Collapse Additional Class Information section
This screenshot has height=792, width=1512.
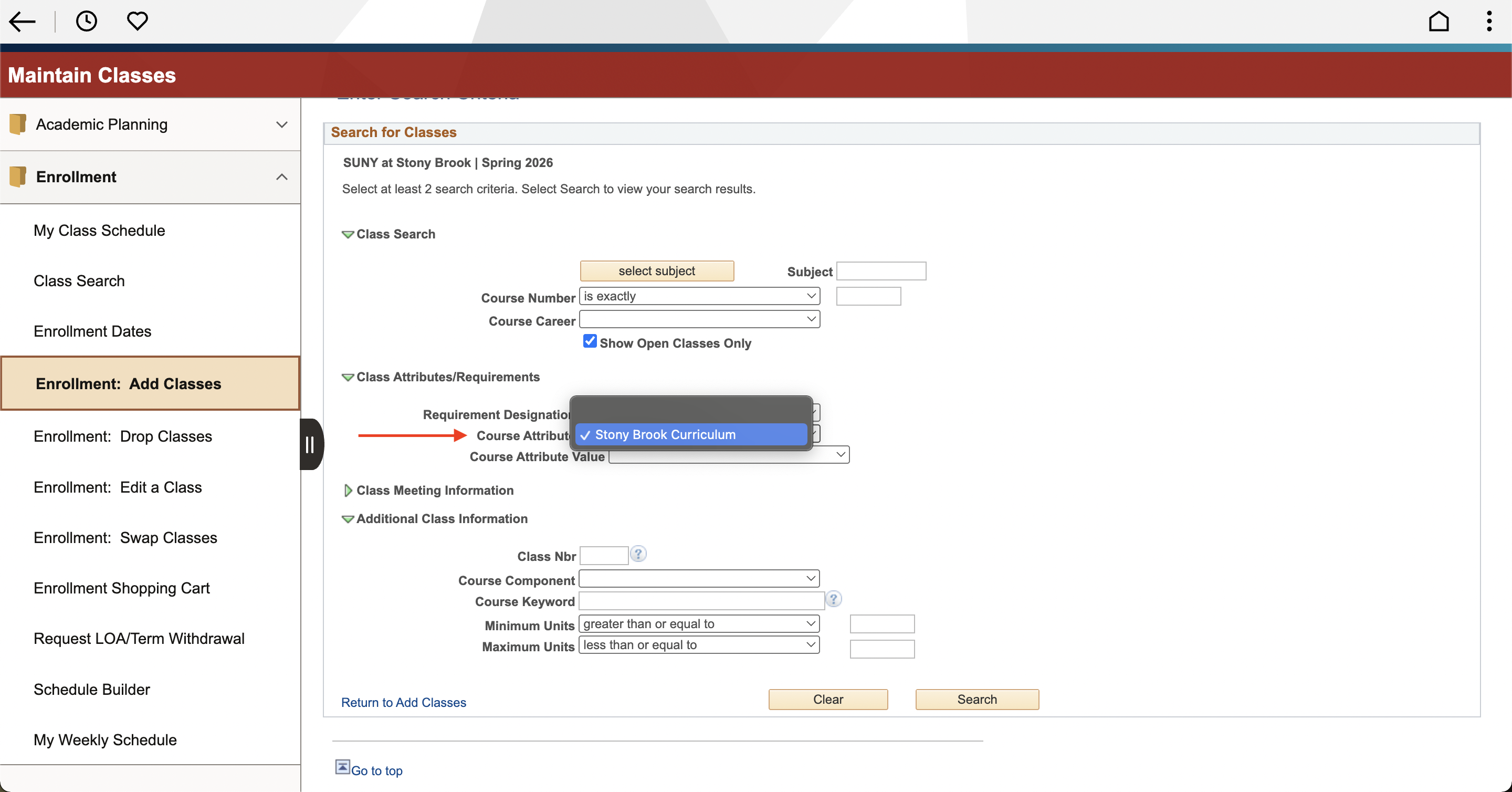pyautogui.click(x=348, y=519)
